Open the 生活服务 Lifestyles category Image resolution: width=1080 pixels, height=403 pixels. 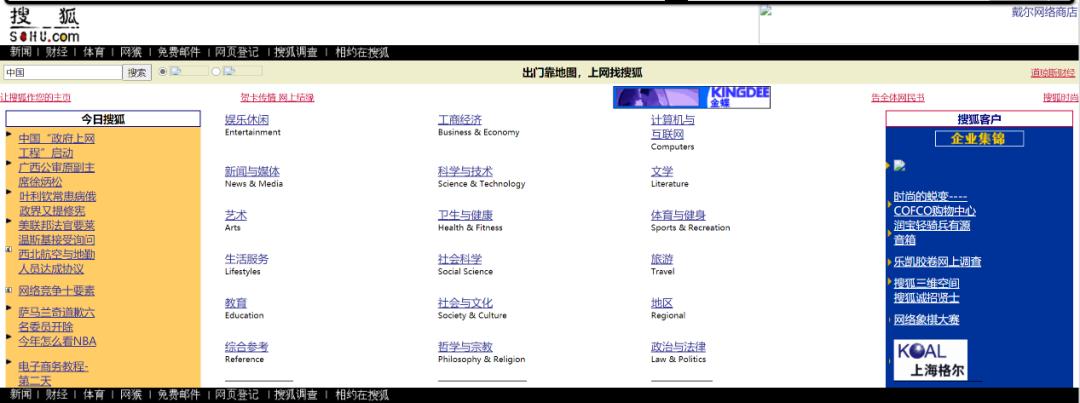(x=247, y=259)
